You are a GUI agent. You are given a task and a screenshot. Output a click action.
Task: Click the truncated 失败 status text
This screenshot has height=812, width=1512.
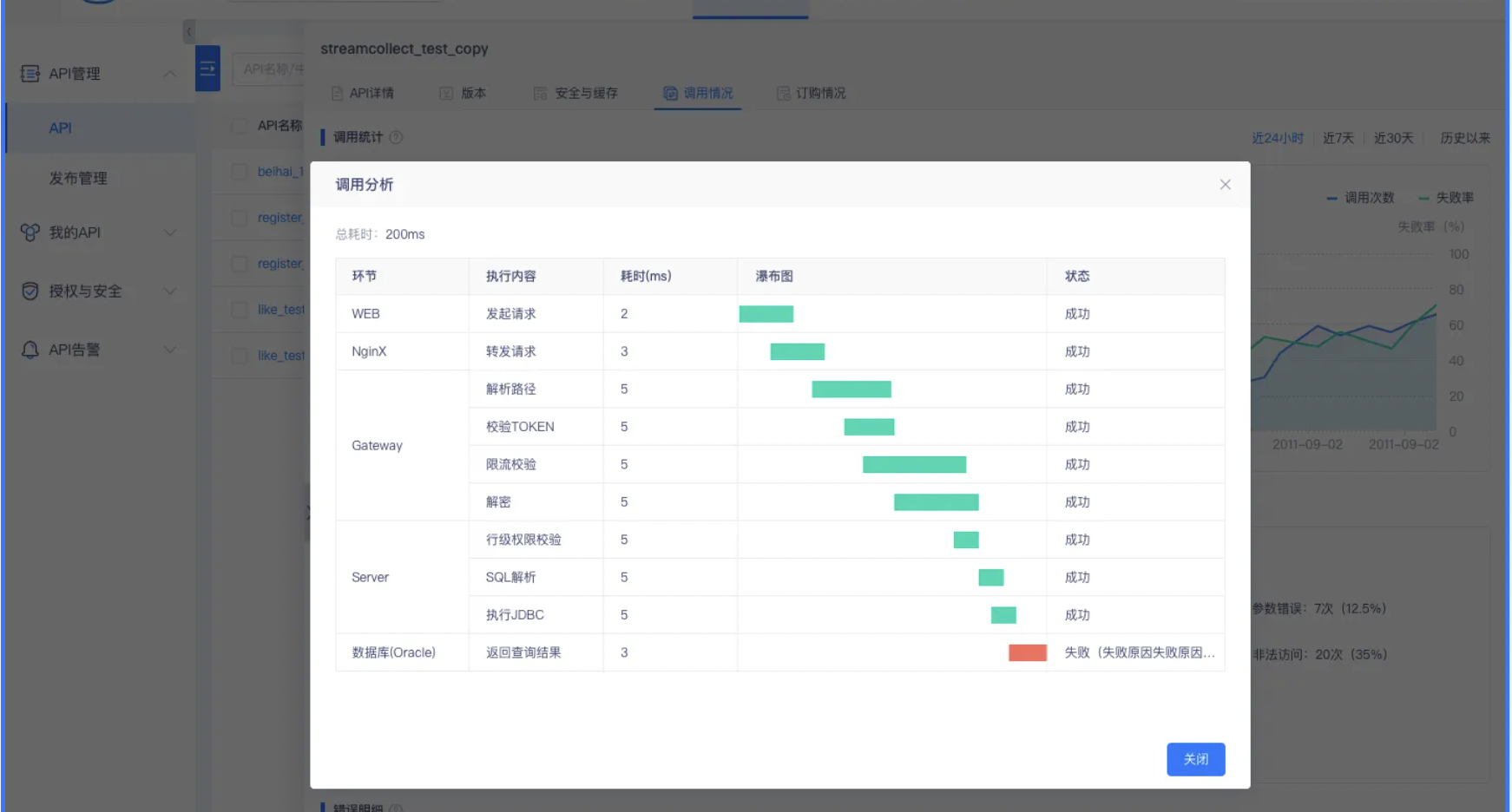[x=1140, y=652]
